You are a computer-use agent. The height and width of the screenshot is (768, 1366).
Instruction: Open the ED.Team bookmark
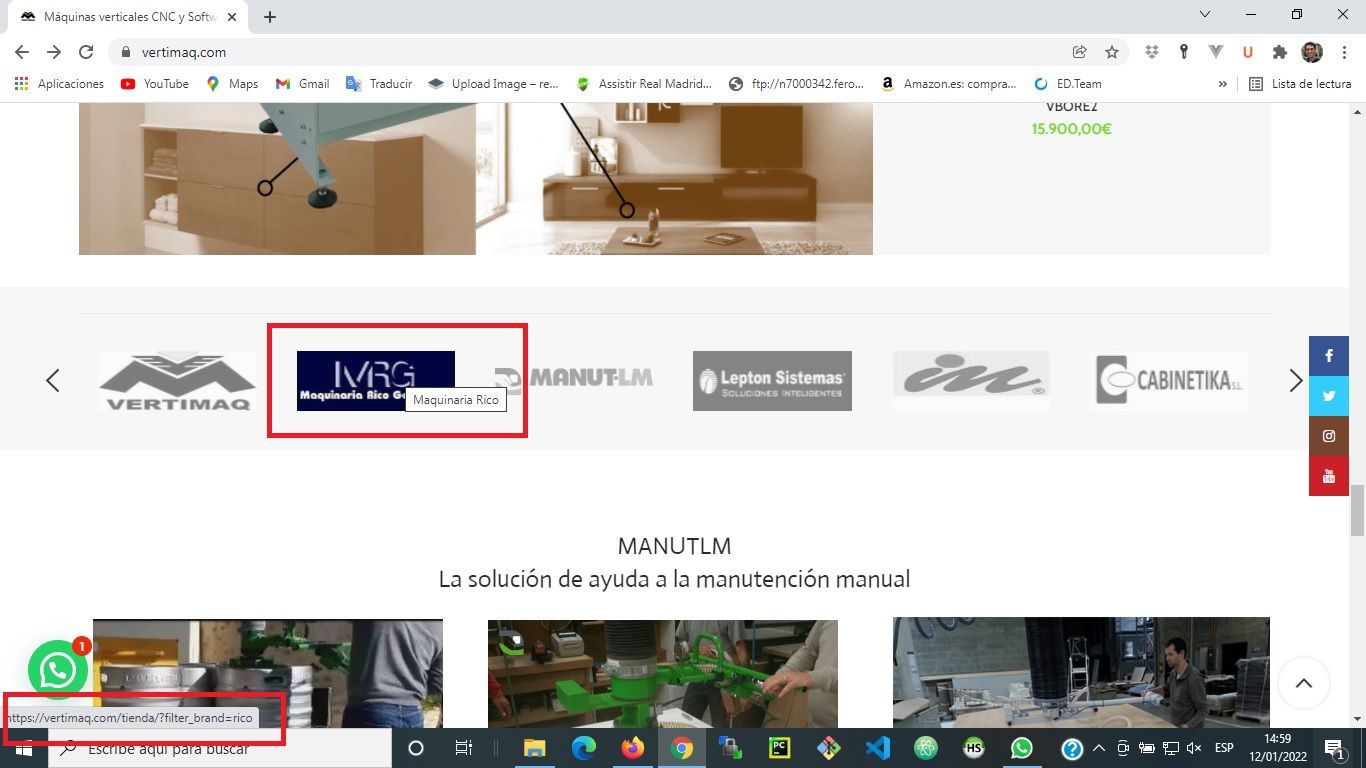point(1067,84)
